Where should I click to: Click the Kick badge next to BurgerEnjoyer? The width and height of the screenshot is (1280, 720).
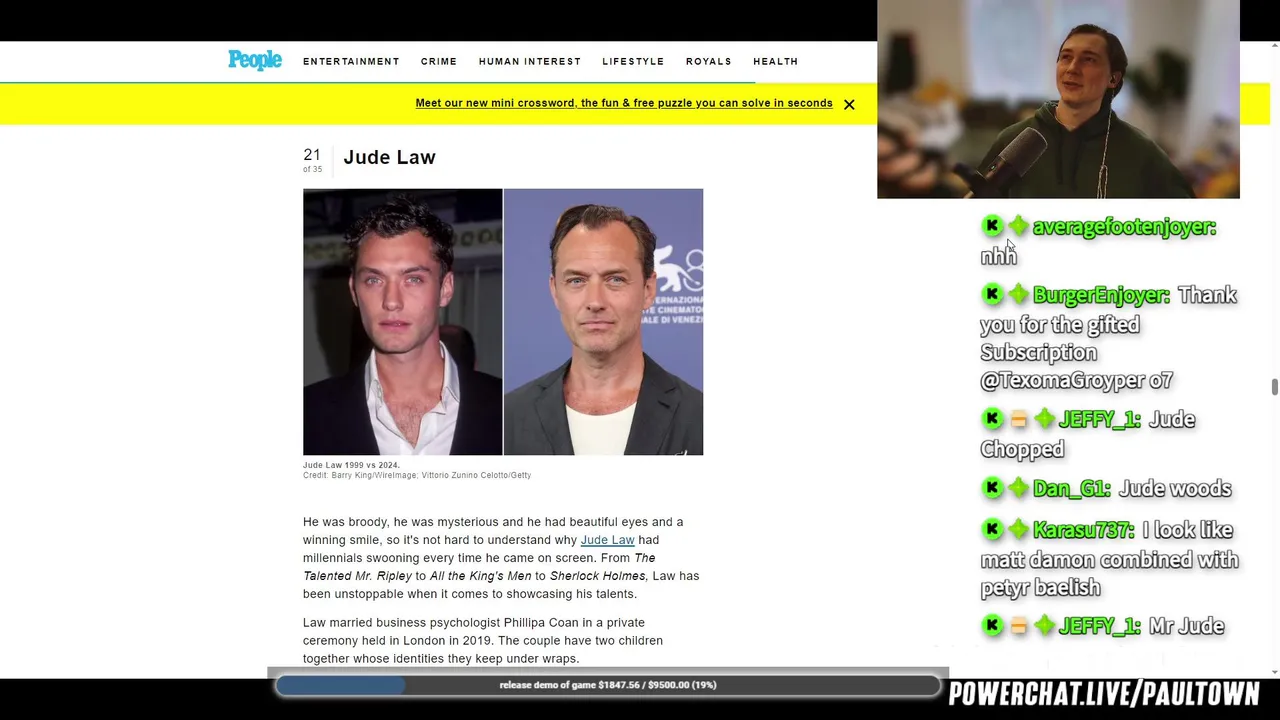pyautogui.click(x=992, y=294)
